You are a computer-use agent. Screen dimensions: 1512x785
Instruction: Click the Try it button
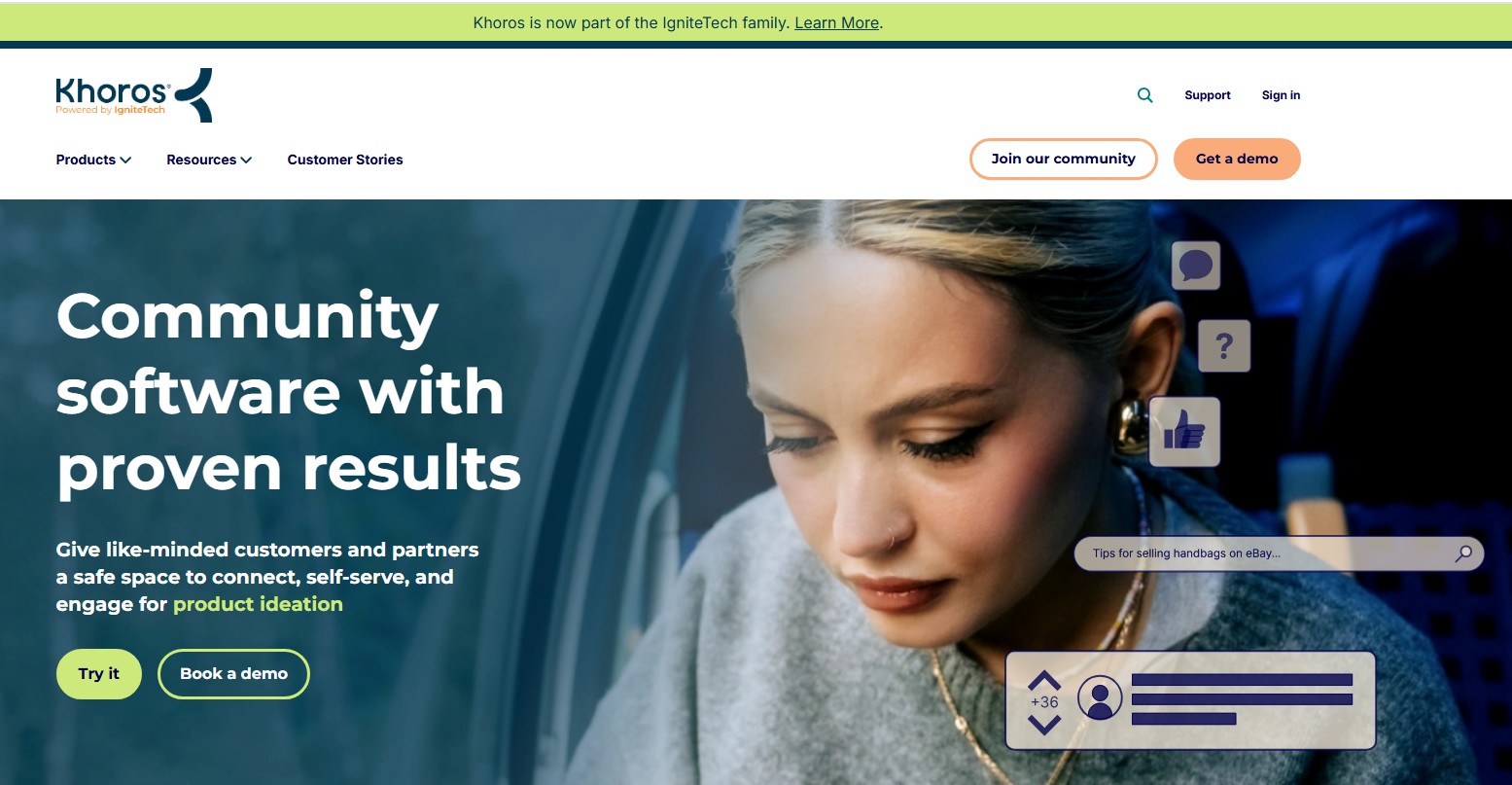99,673
